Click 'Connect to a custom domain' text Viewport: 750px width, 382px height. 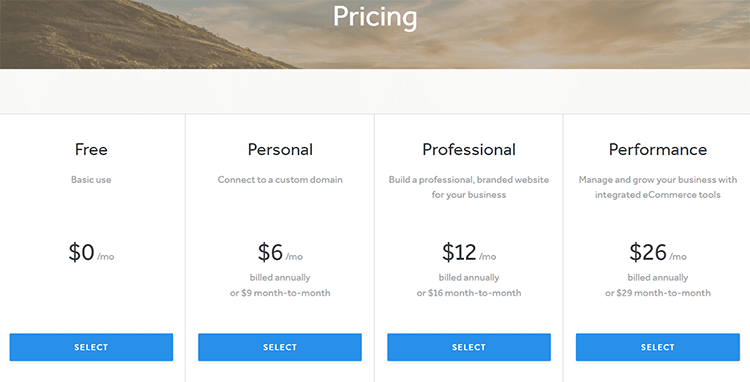(x=280, y=180)
